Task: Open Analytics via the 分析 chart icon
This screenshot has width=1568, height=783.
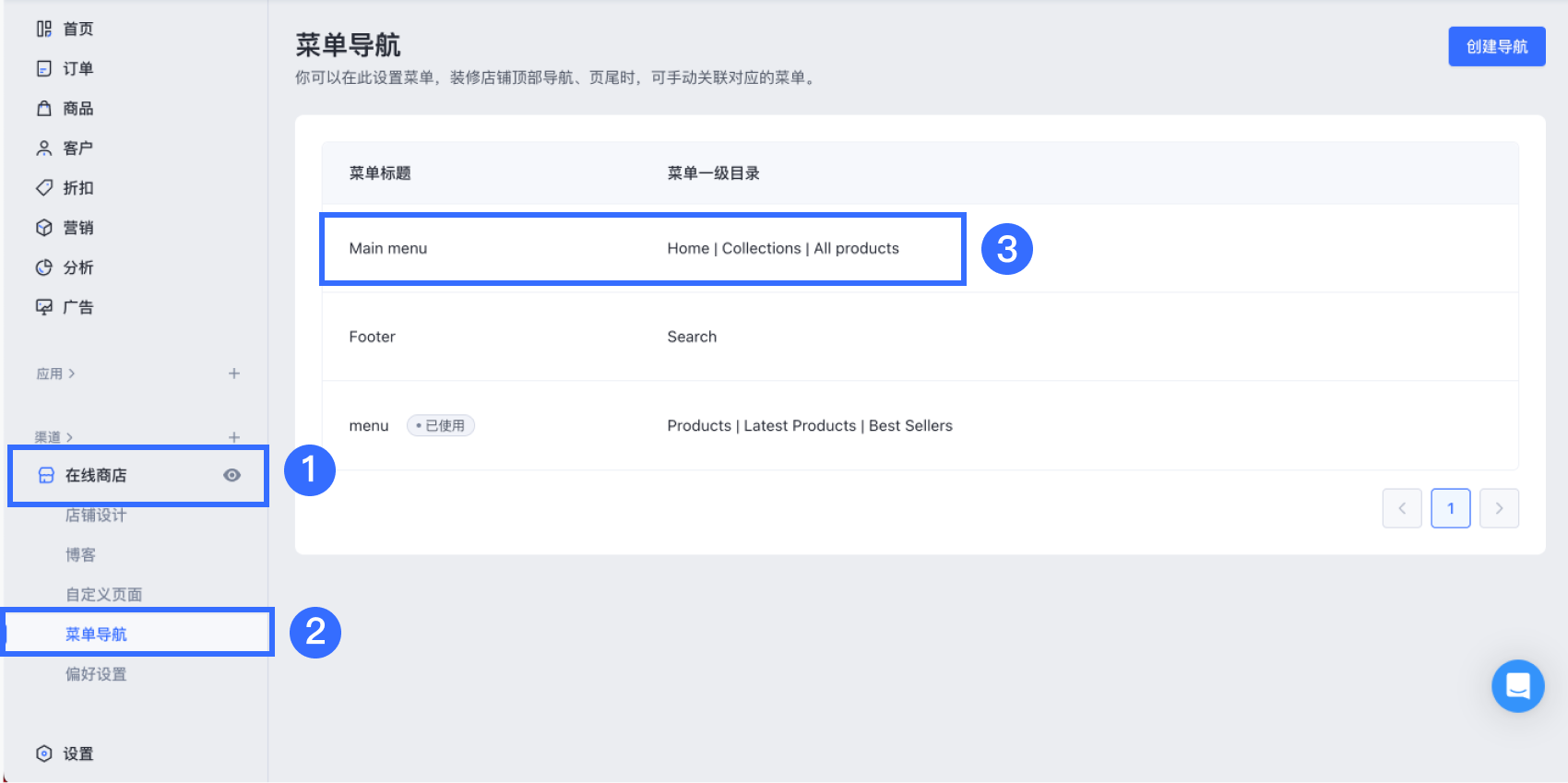Action: pyautogui.click(x=44, y=267)
